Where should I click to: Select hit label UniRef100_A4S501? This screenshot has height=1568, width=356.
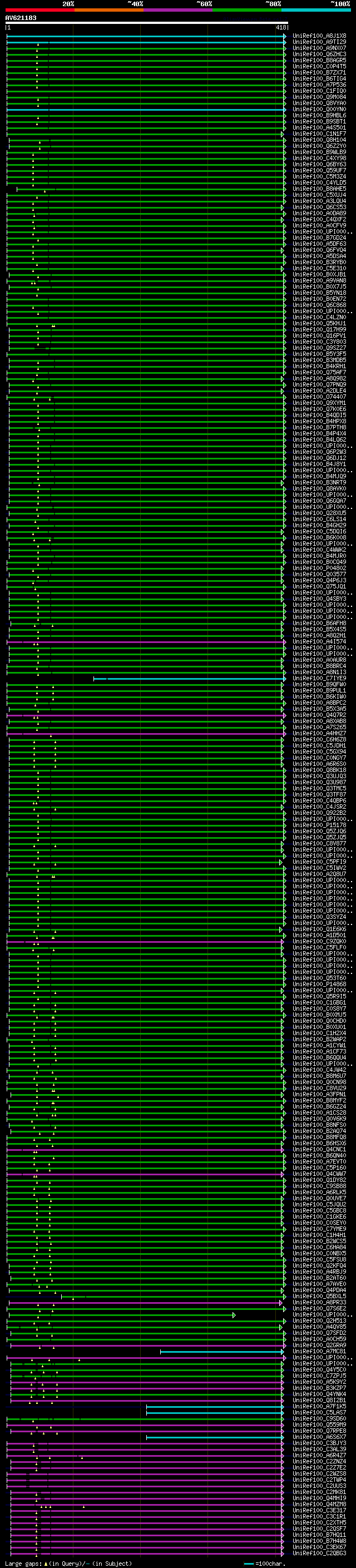[319, 127]
